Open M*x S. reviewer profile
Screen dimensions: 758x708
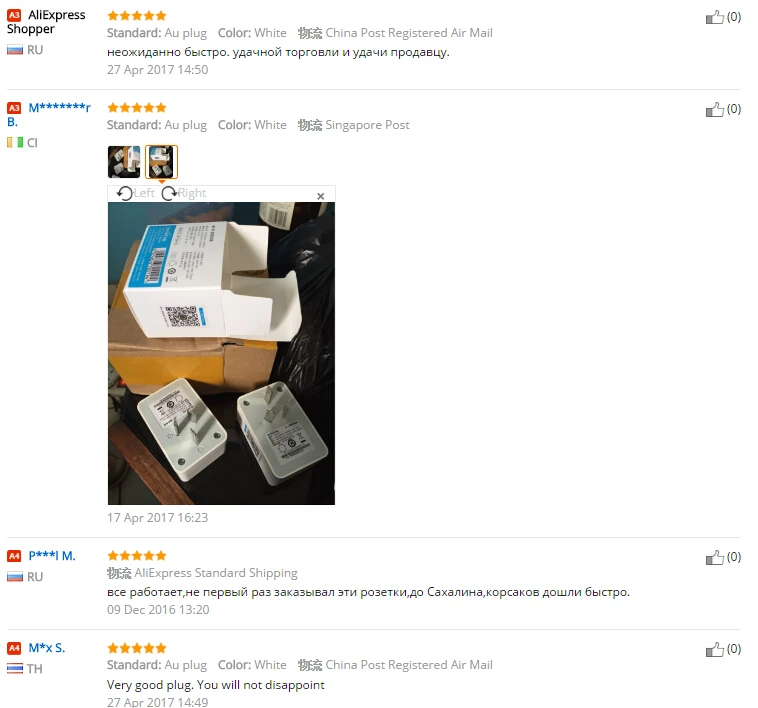coord(46,648)
